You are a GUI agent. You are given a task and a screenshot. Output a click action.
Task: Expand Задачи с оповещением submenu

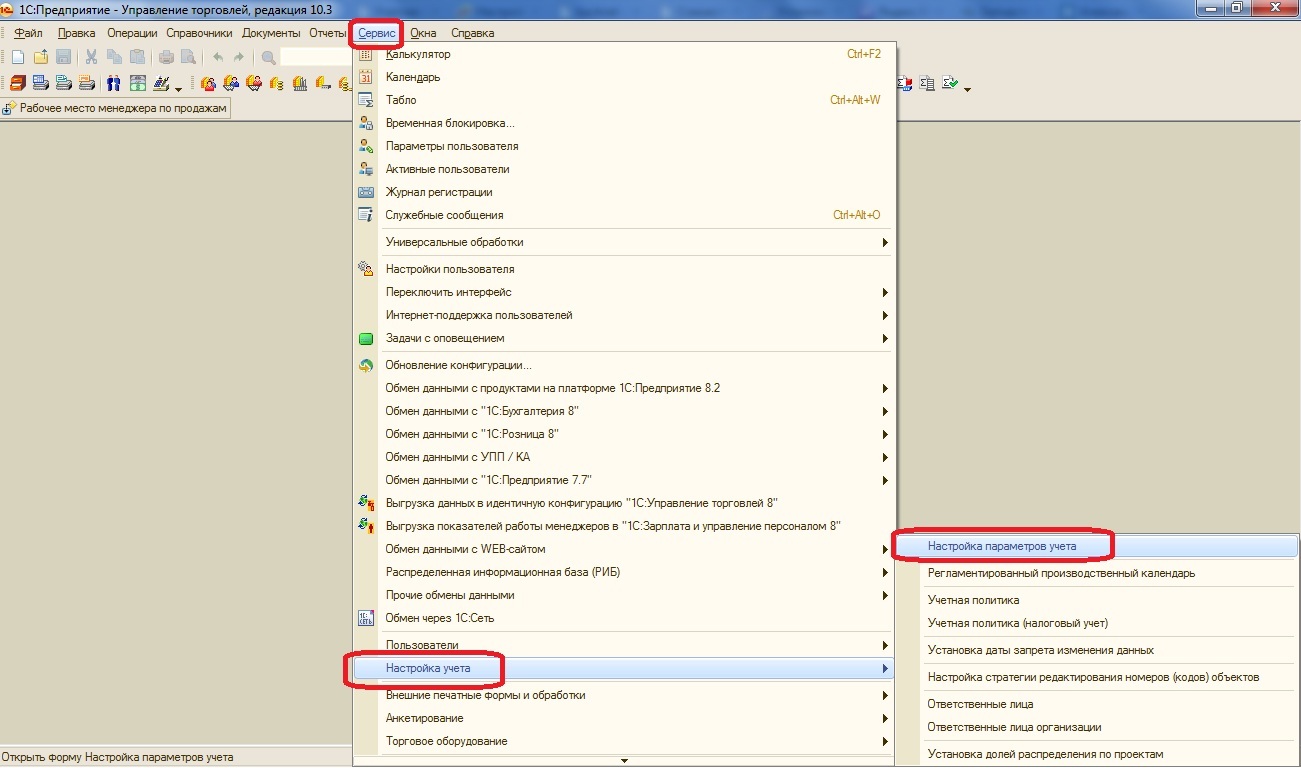(x=625, y=338)
